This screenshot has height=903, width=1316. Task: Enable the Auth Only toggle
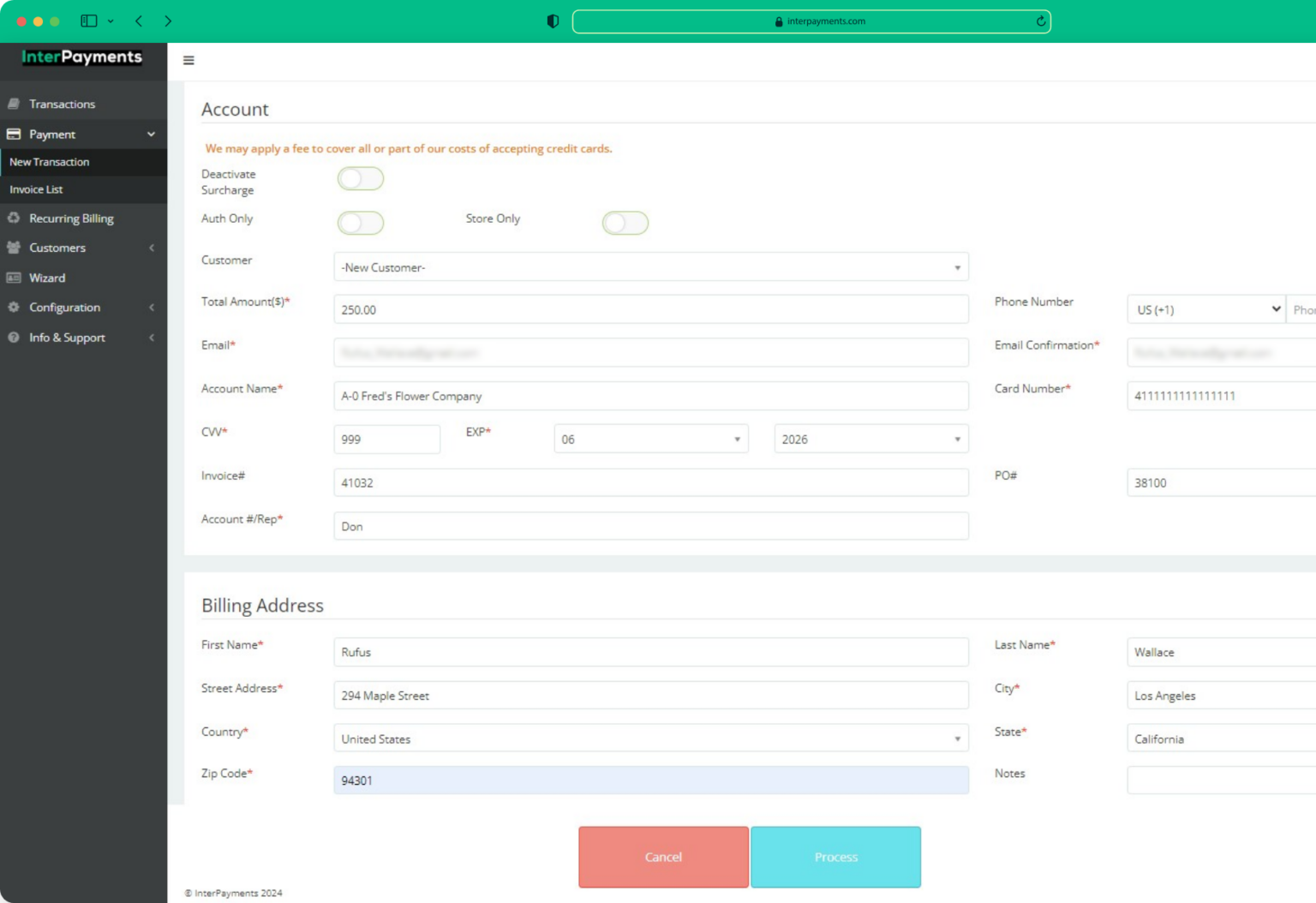click(x=361, y=223)
